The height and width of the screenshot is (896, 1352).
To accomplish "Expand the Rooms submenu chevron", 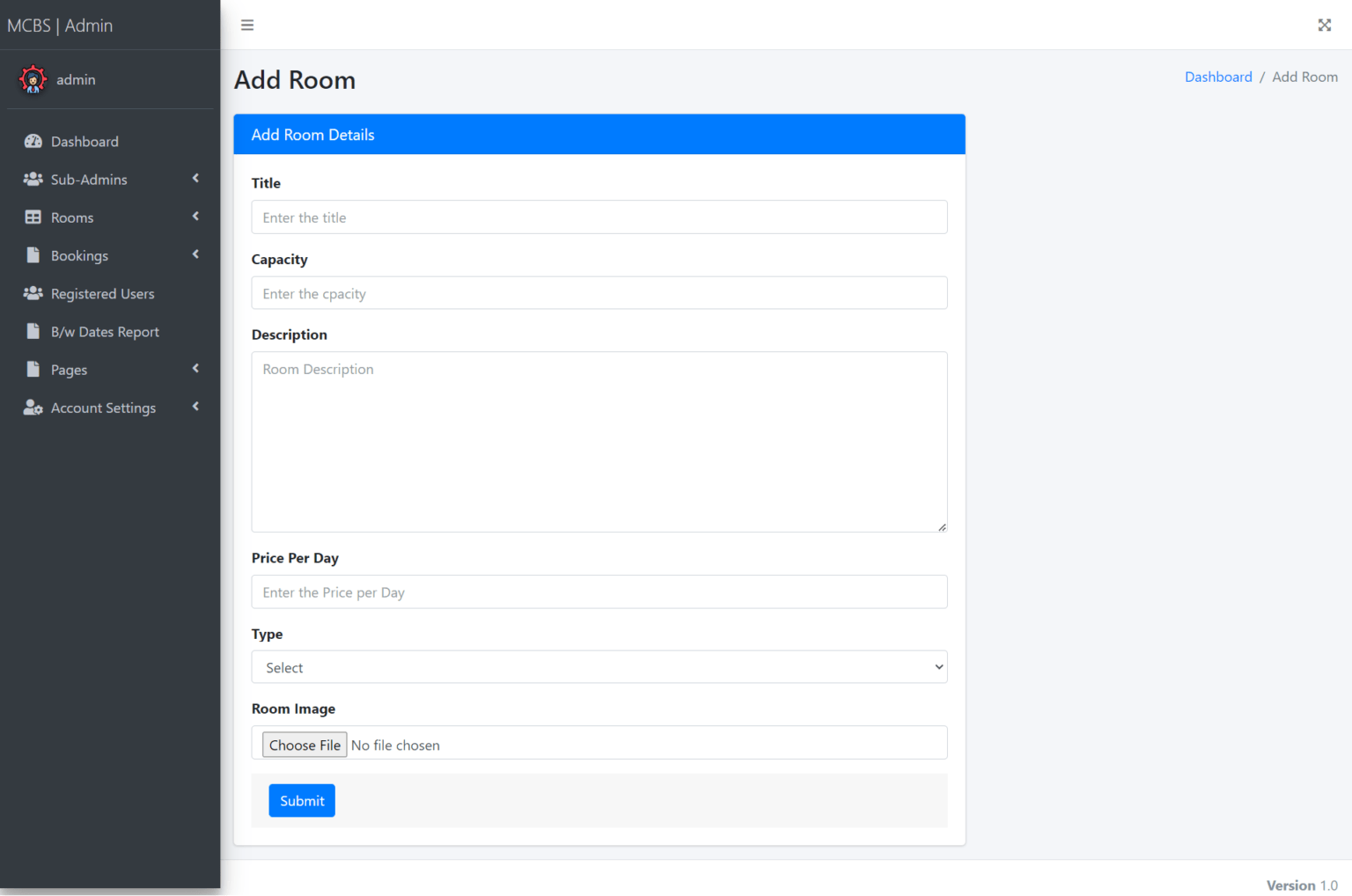I will [x=195, y=217].
